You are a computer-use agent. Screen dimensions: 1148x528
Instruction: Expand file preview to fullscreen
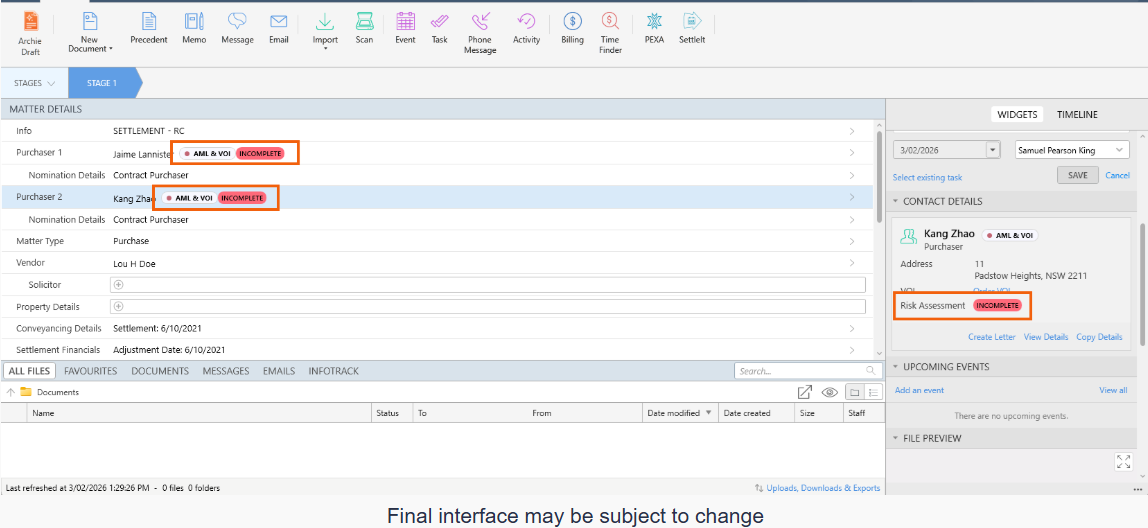1123,461
